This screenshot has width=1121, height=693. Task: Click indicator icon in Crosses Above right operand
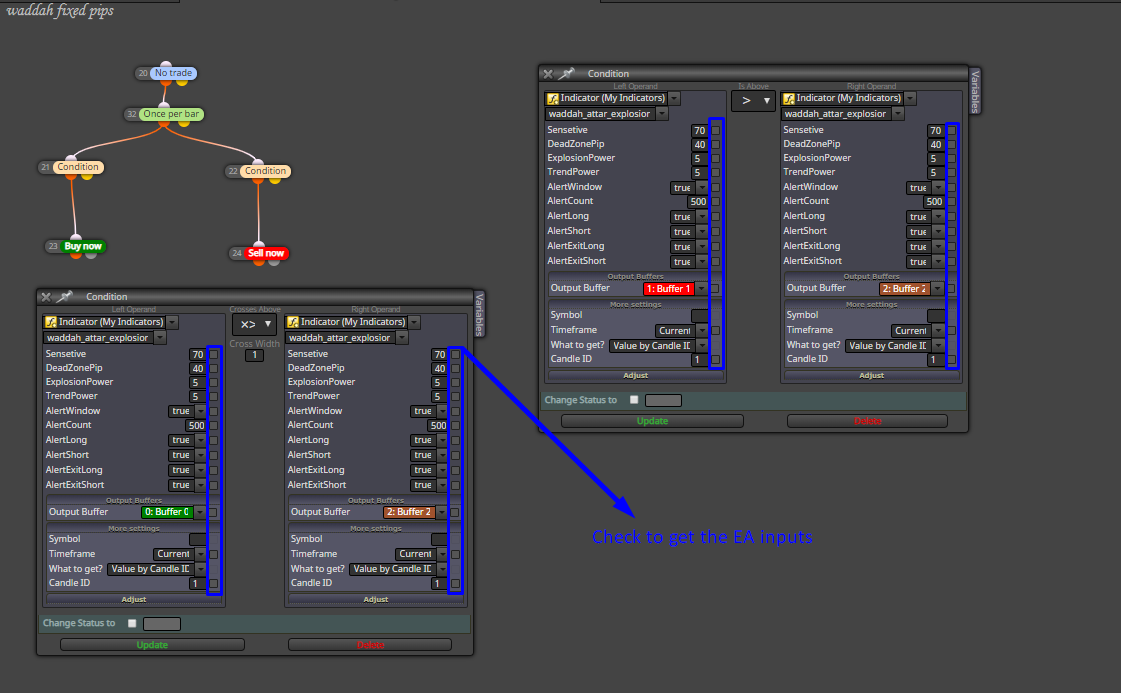coord(293,323)
